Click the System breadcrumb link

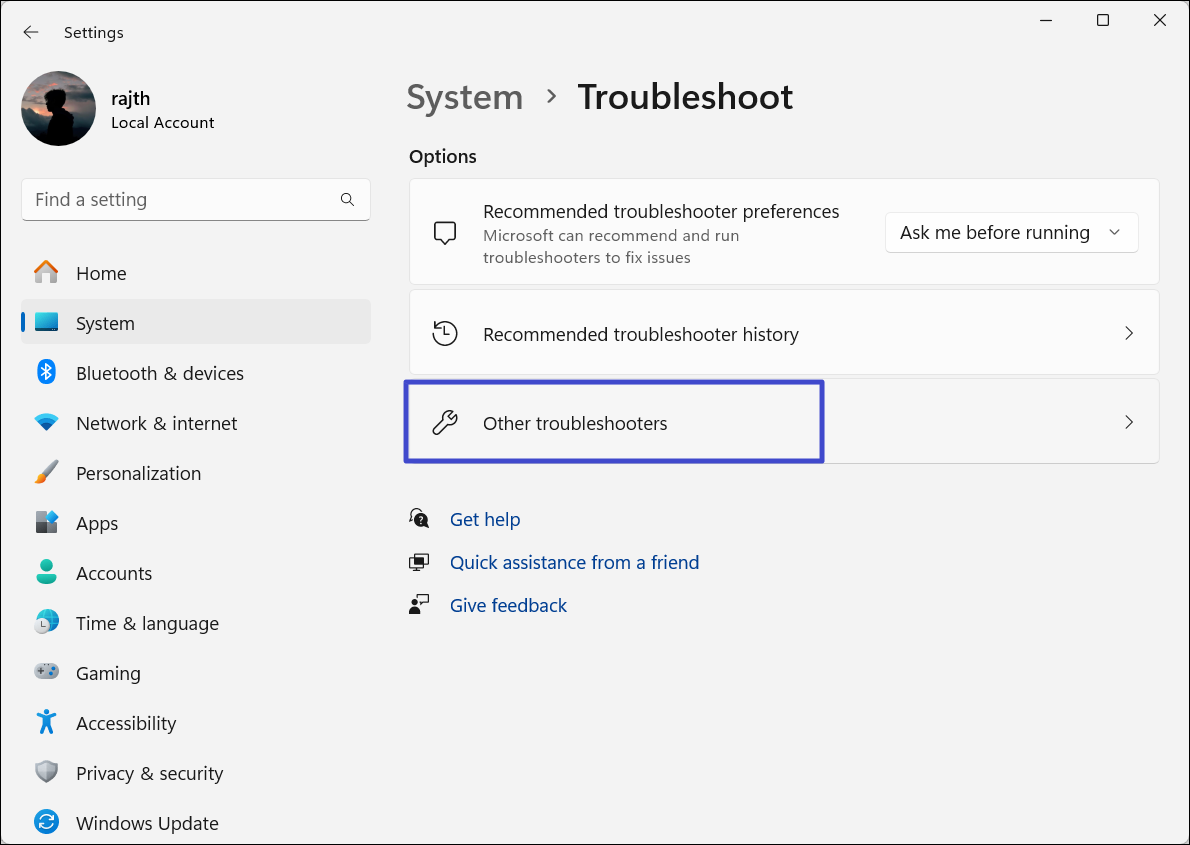(465, 97)
